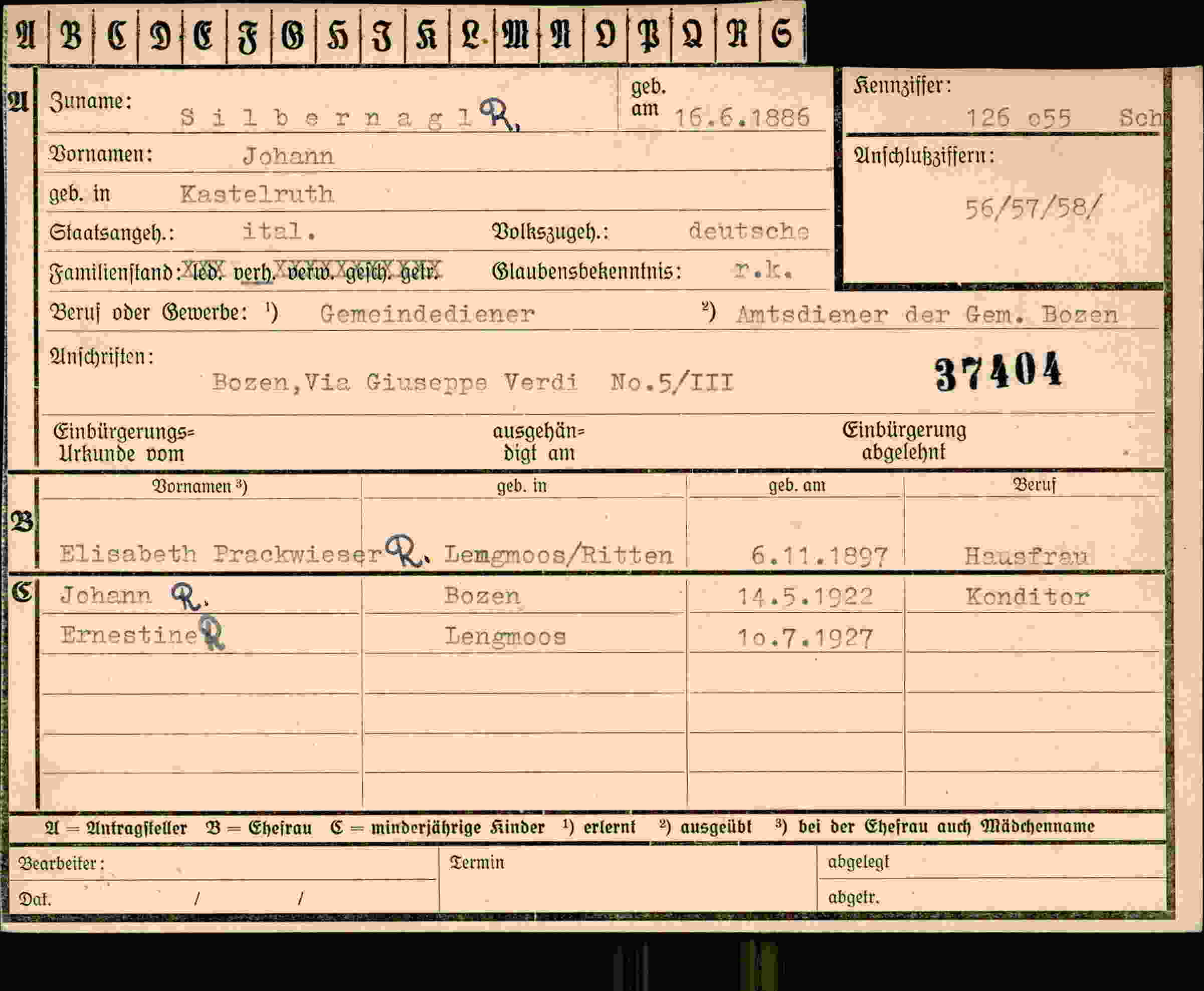Select the ethnicity value "deutsche"
This screenshot has height=991, width=1204.
749,231
